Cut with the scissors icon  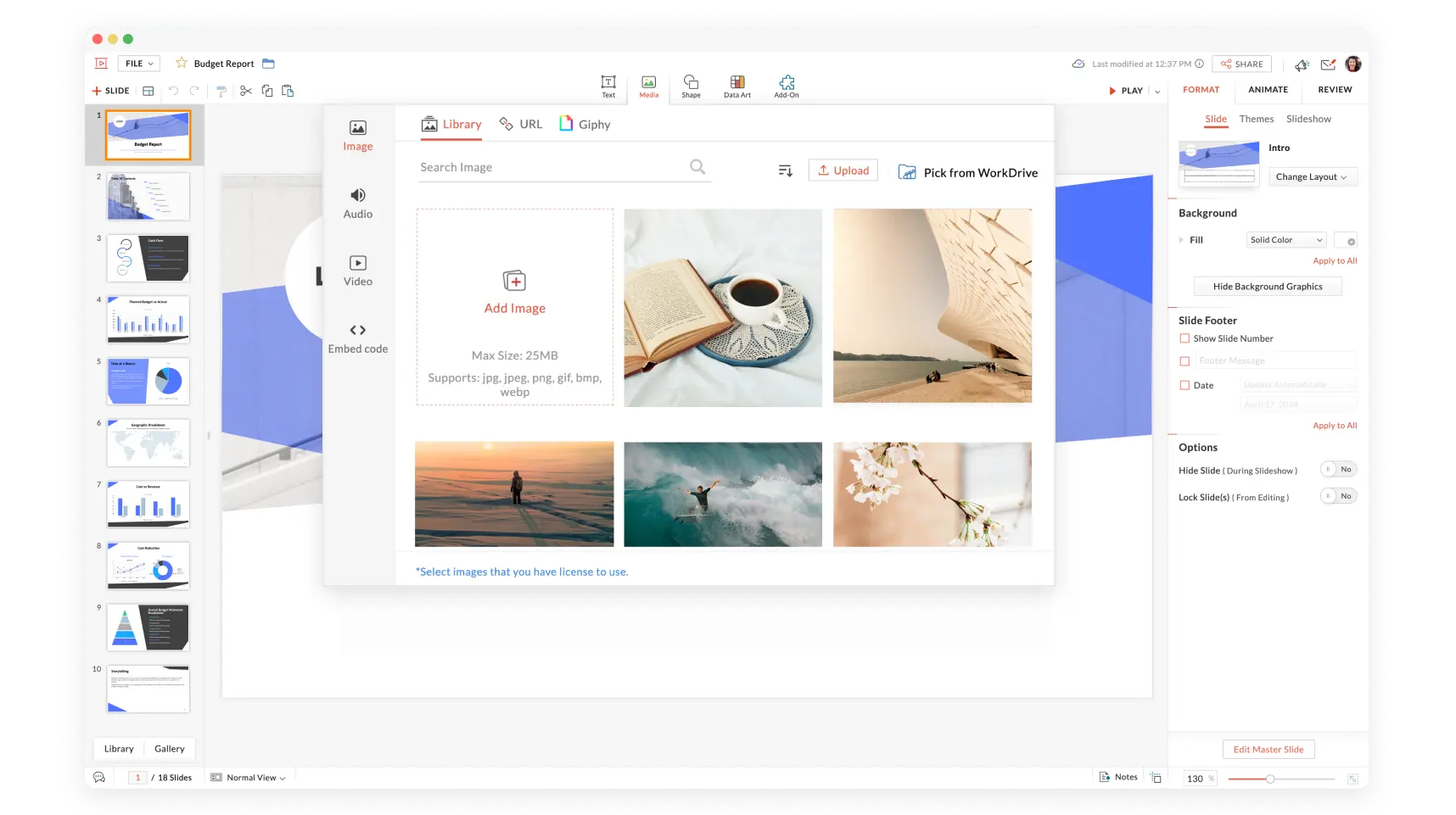[246, 91]
